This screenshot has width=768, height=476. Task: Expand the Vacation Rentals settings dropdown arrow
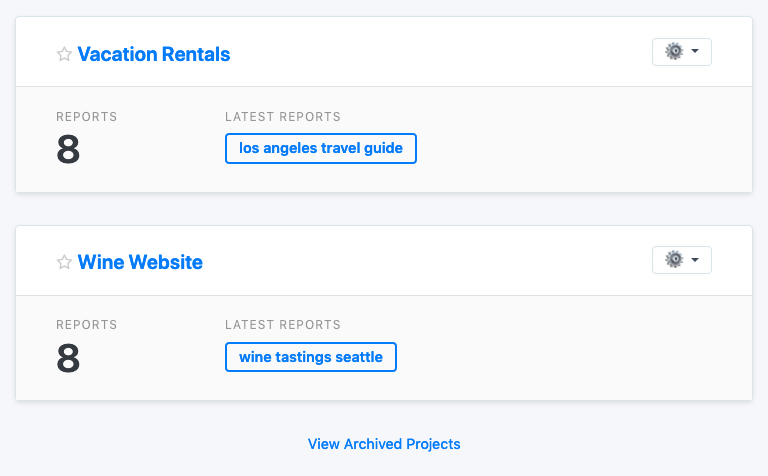coord(695,51)
